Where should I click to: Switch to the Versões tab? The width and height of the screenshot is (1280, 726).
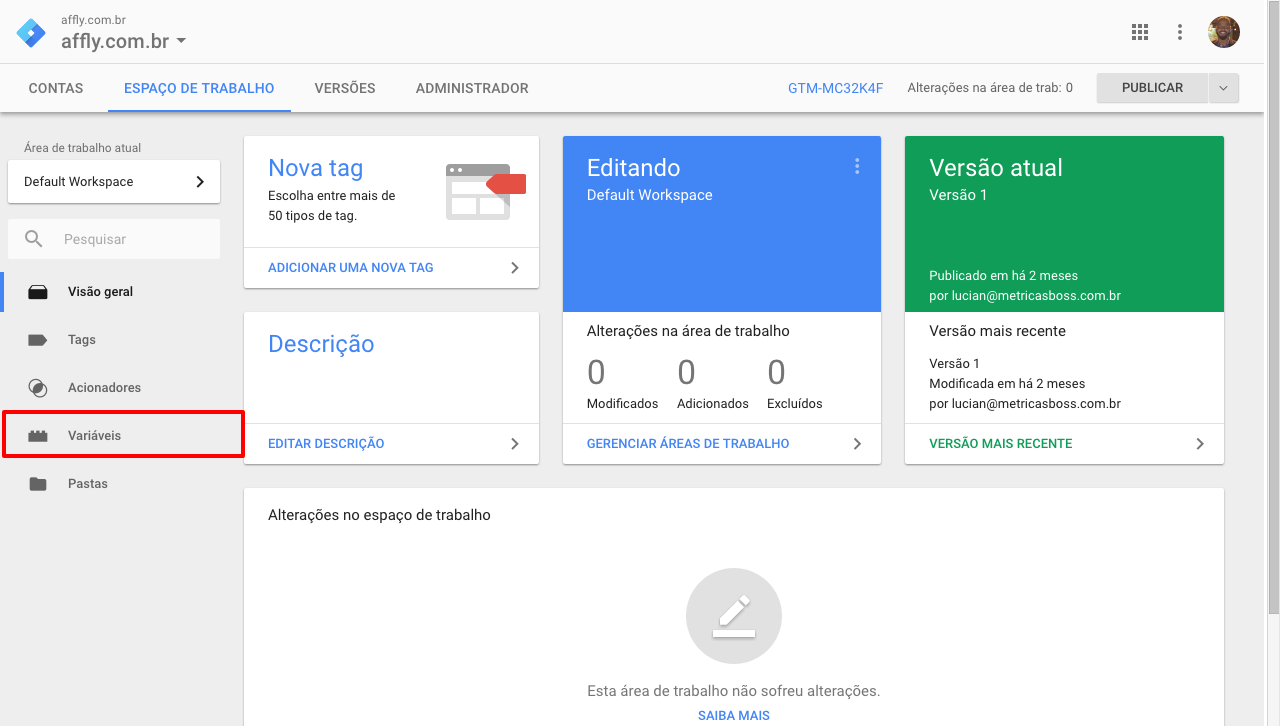click(x=345, y=88)
